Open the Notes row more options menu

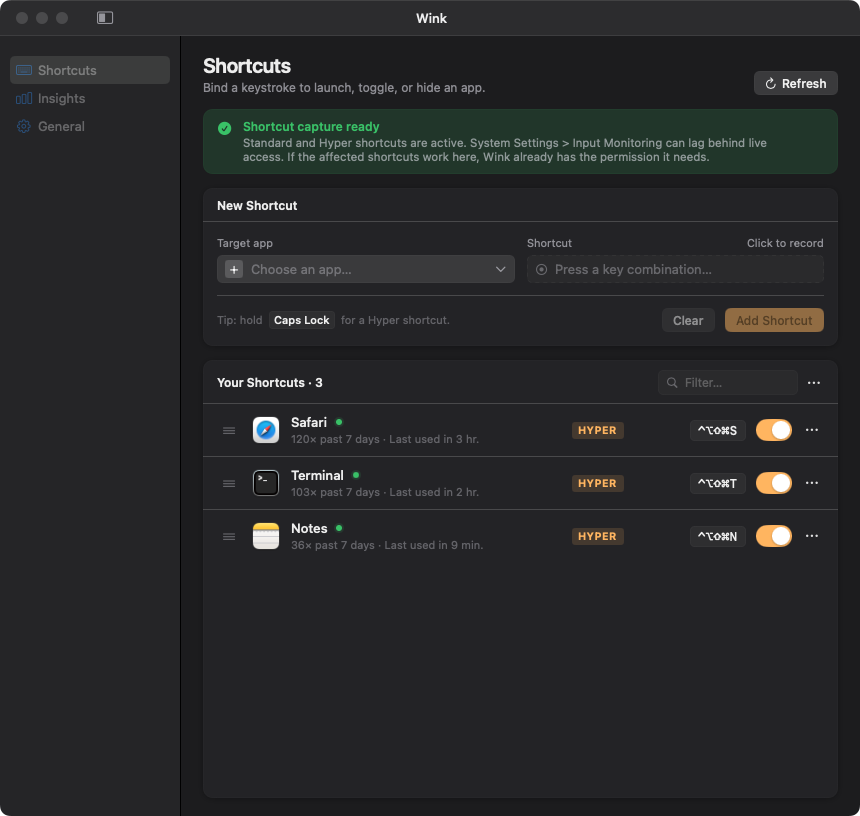[812, 536]
